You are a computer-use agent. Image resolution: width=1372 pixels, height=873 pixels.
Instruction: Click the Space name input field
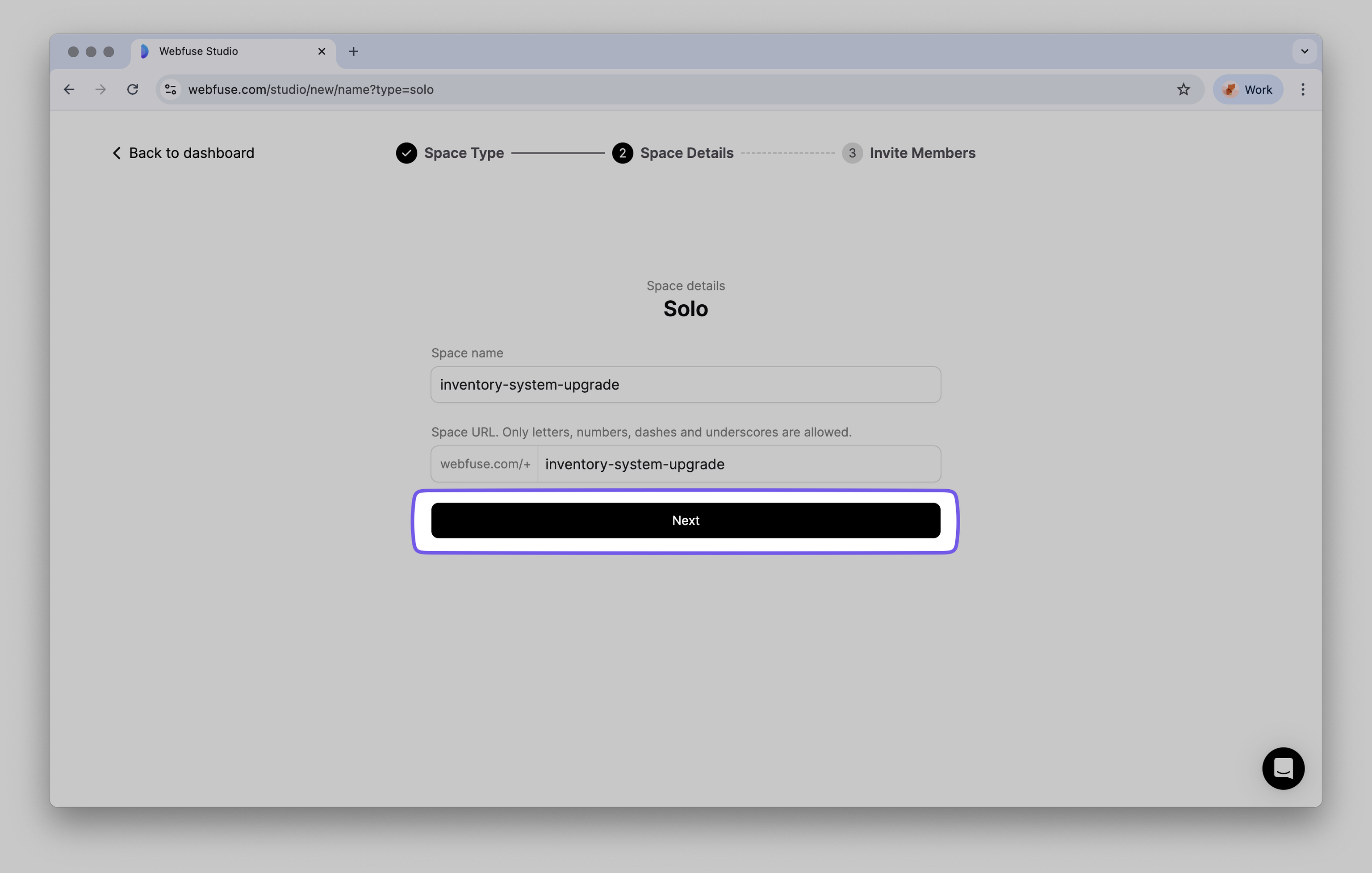[x=685, y=385]
